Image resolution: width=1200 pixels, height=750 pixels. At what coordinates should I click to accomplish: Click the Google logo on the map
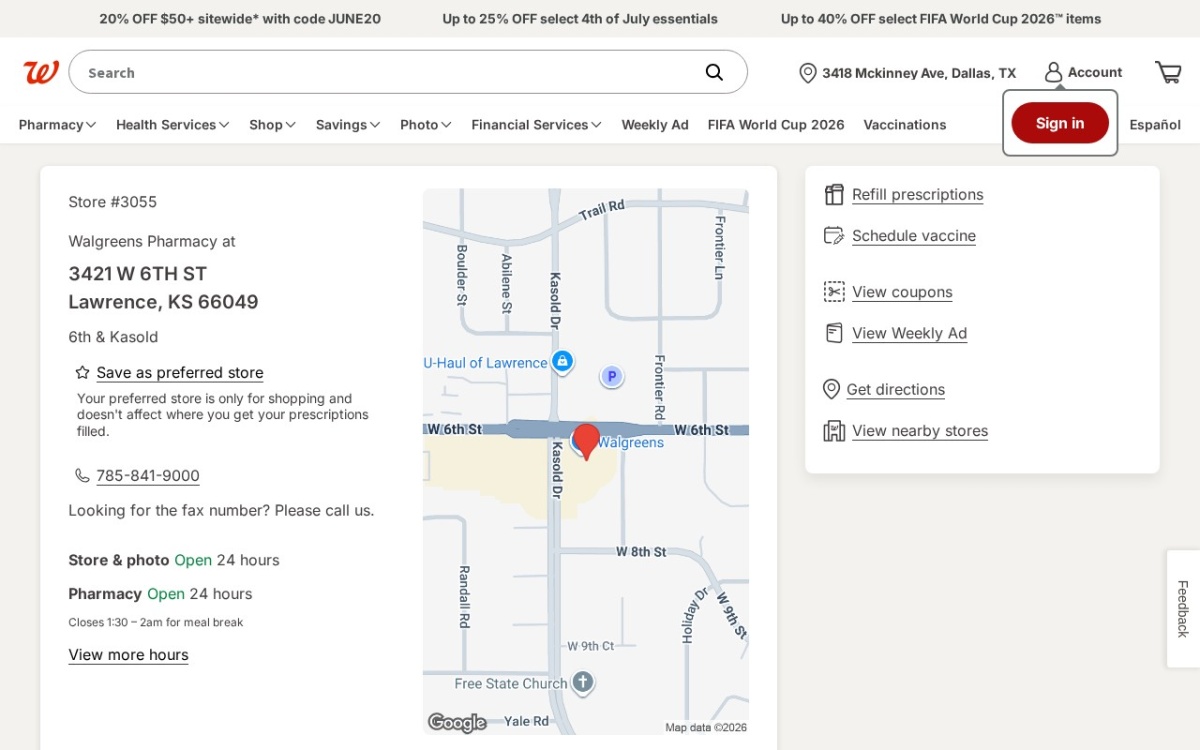(457, 722)
